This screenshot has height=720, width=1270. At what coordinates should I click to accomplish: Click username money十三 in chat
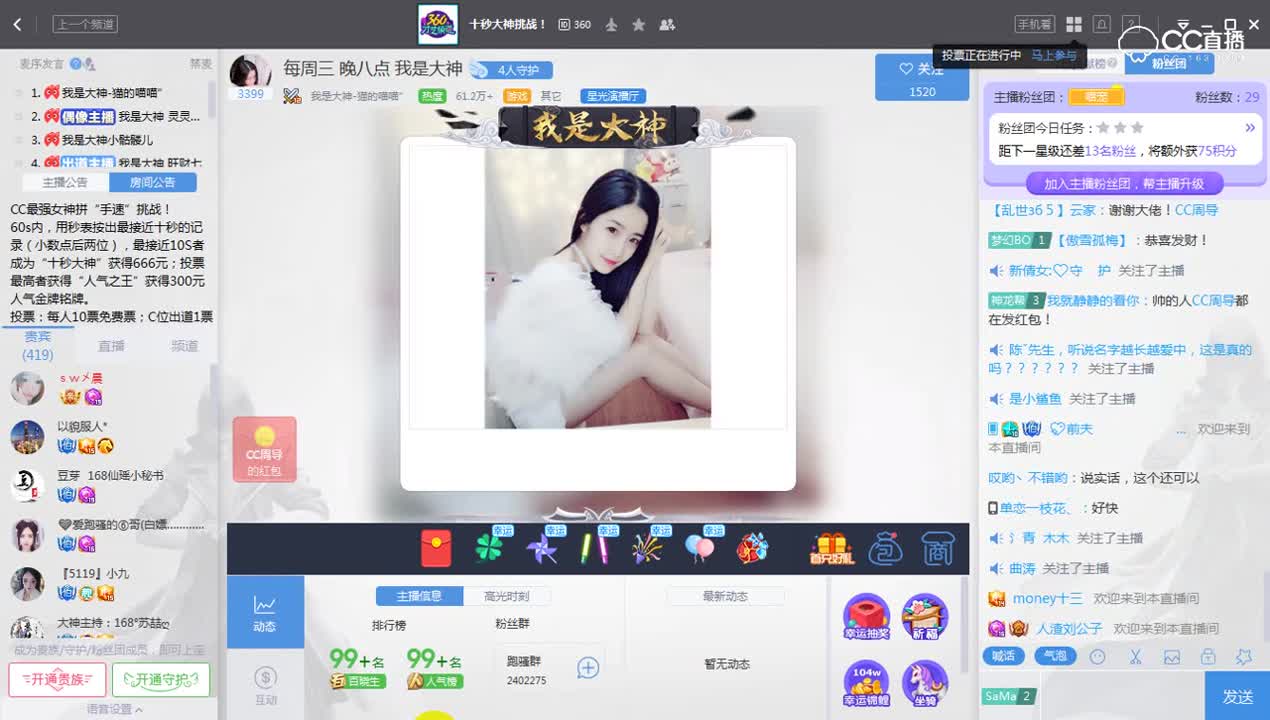coord(1047,598)
